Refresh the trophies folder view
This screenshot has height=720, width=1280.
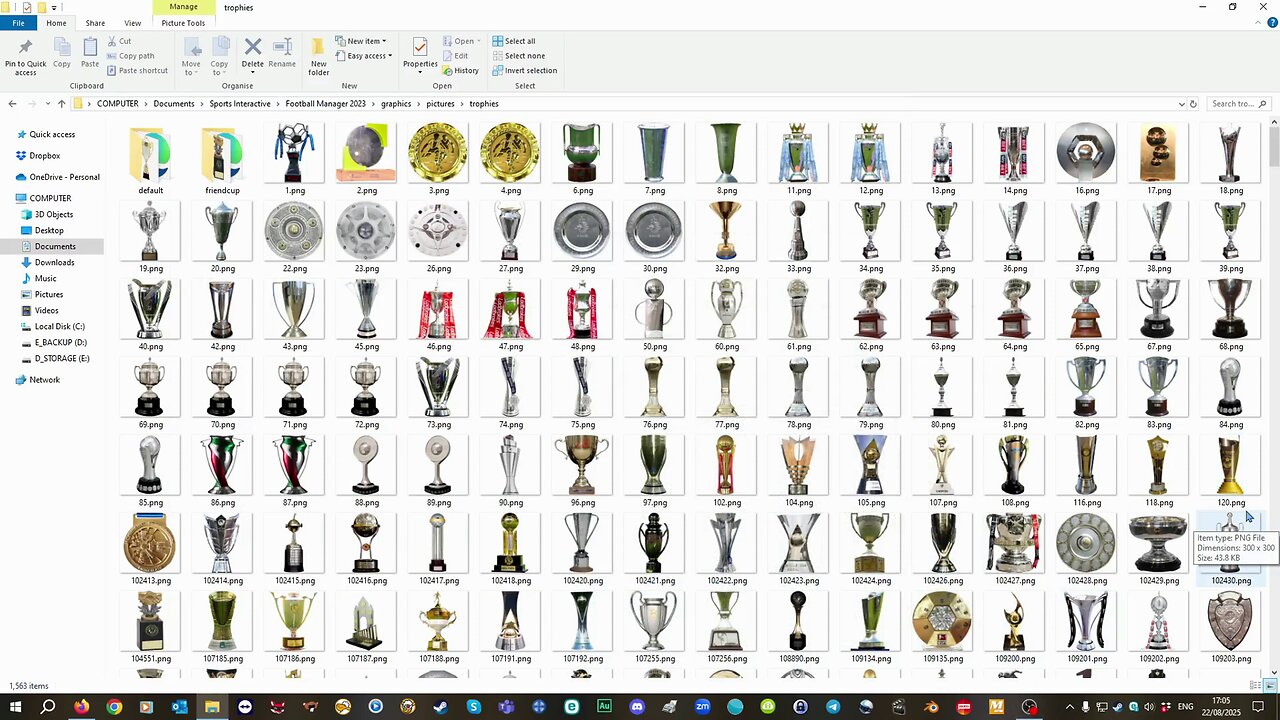point(1193,104)
